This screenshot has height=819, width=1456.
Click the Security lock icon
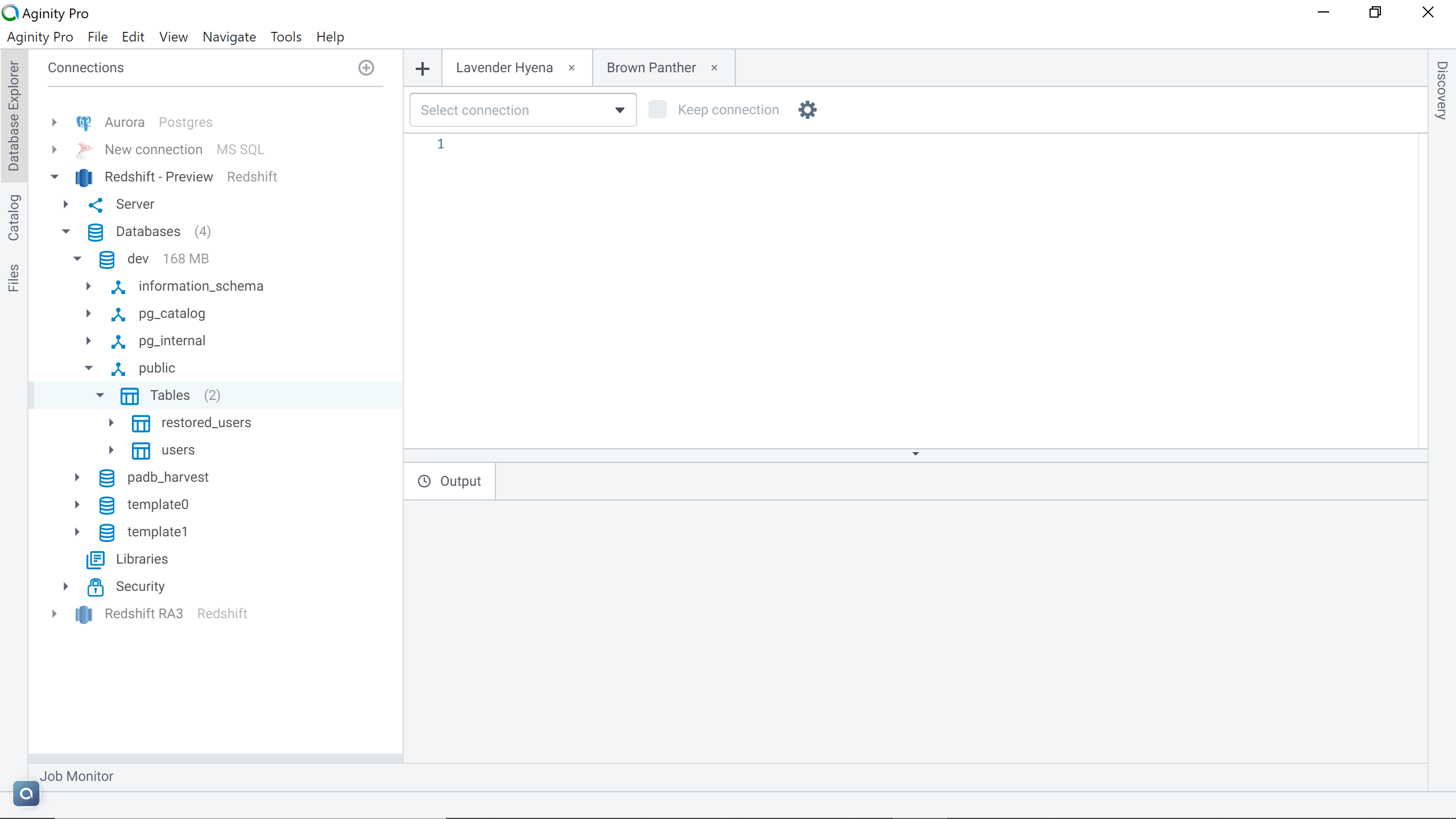(x=94, y=586)
